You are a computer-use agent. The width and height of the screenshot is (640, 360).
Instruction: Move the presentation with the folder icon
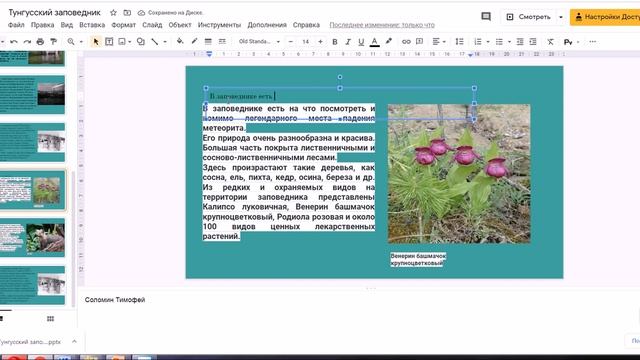pyautogui.click(x=127, y=13)
